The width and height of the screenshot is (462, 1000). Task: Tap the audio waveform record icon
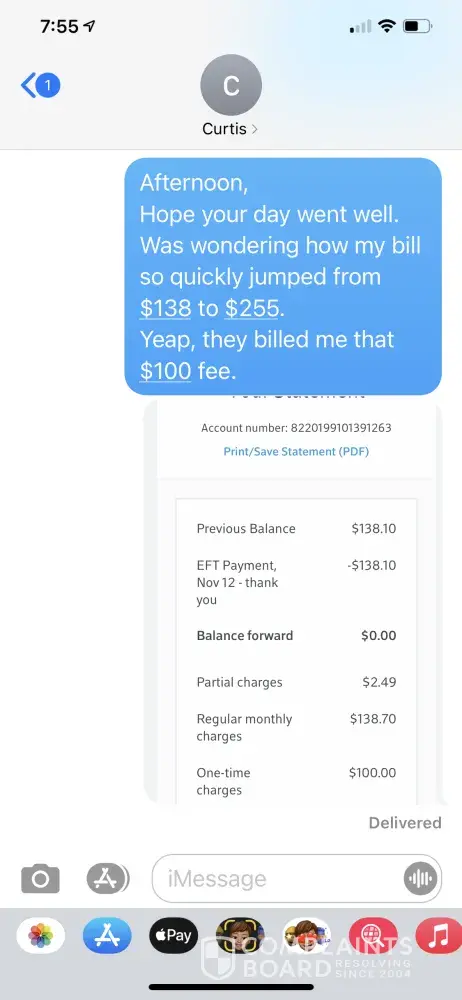pyautogui.click(x=421, y=879)
